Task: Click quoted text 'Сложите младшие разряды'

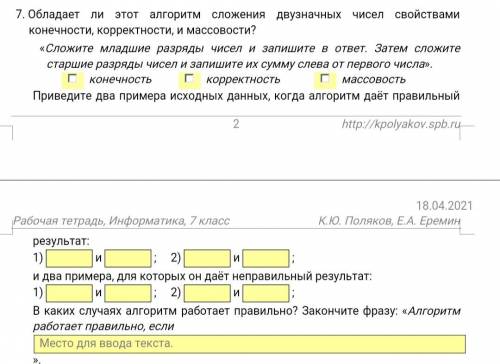Action: point(125,49)
